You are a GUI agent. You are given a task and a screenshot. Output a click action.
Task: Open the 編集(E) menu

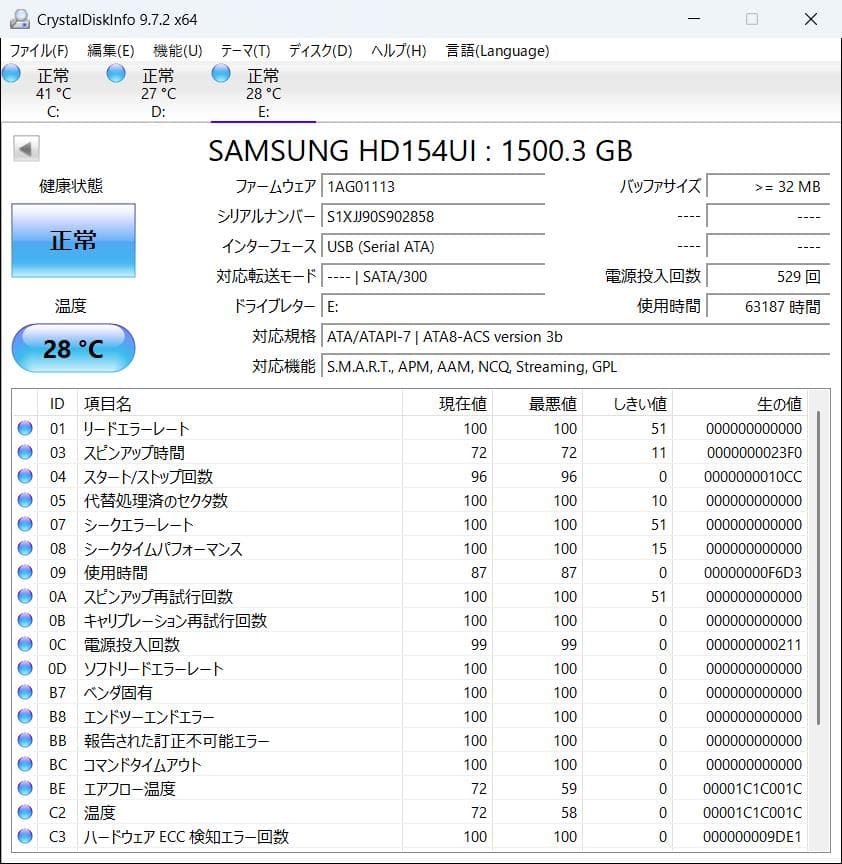[111, 51]
